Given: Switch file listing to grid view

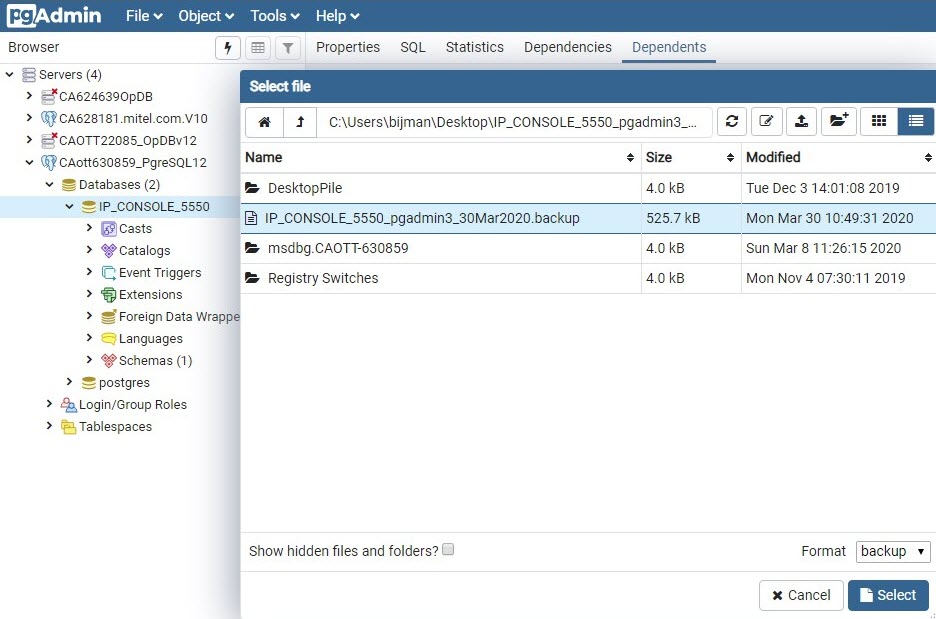Looking at the screenshot, I should 878,120.
